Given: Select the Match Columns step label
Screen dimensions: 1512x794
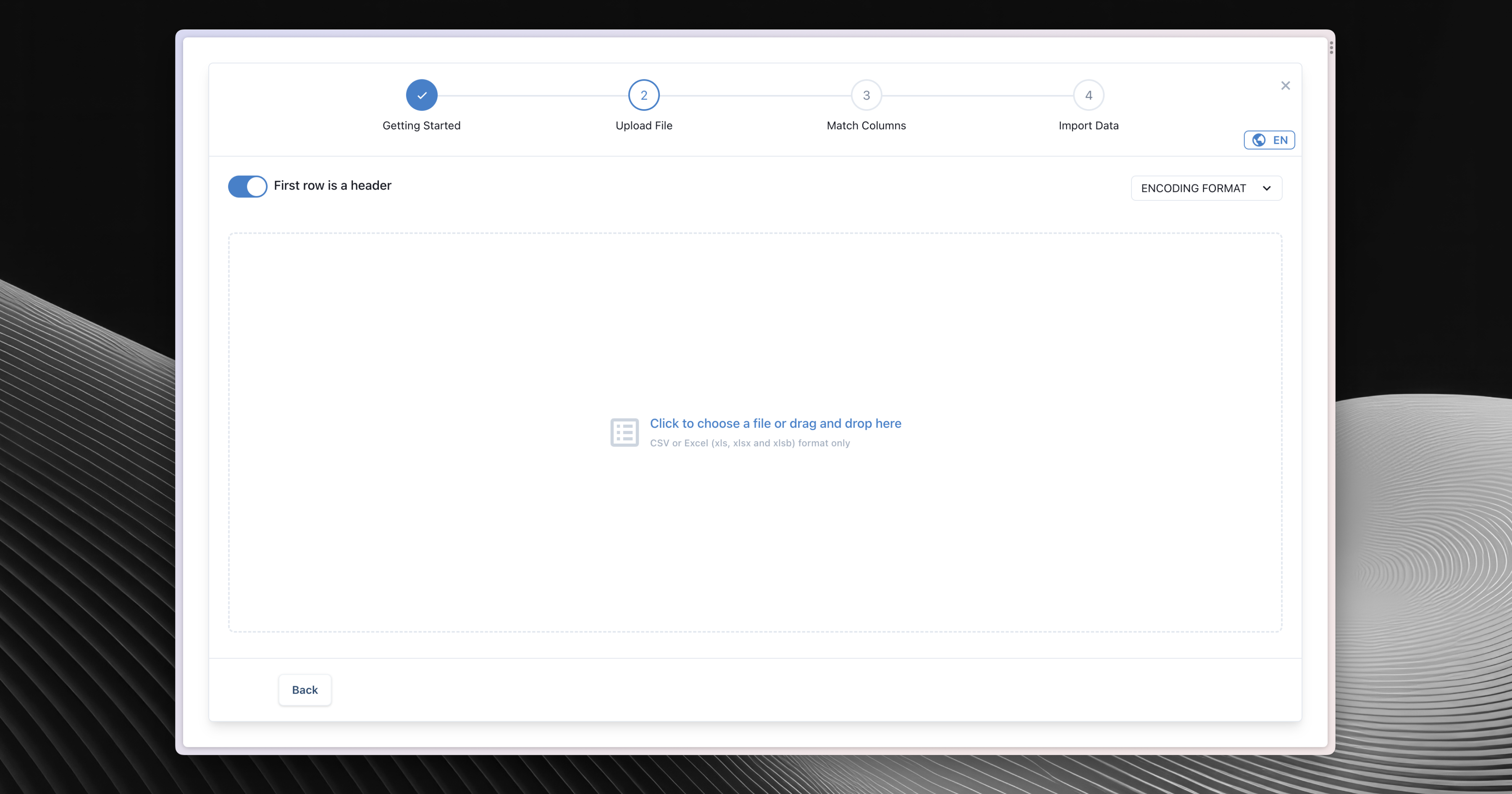Looking at the screenshot, I should [866, 126].
